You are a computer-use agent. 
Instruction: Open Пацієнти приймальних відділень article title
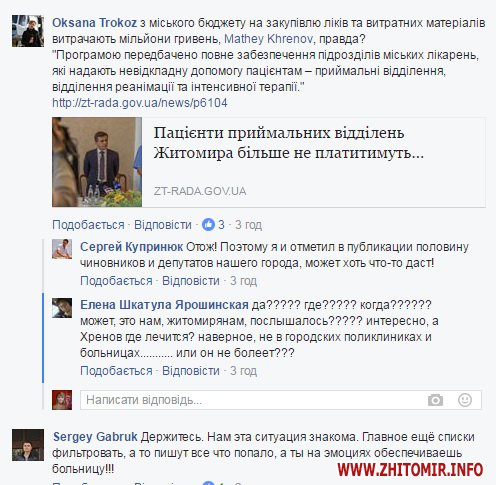point(288,143)
